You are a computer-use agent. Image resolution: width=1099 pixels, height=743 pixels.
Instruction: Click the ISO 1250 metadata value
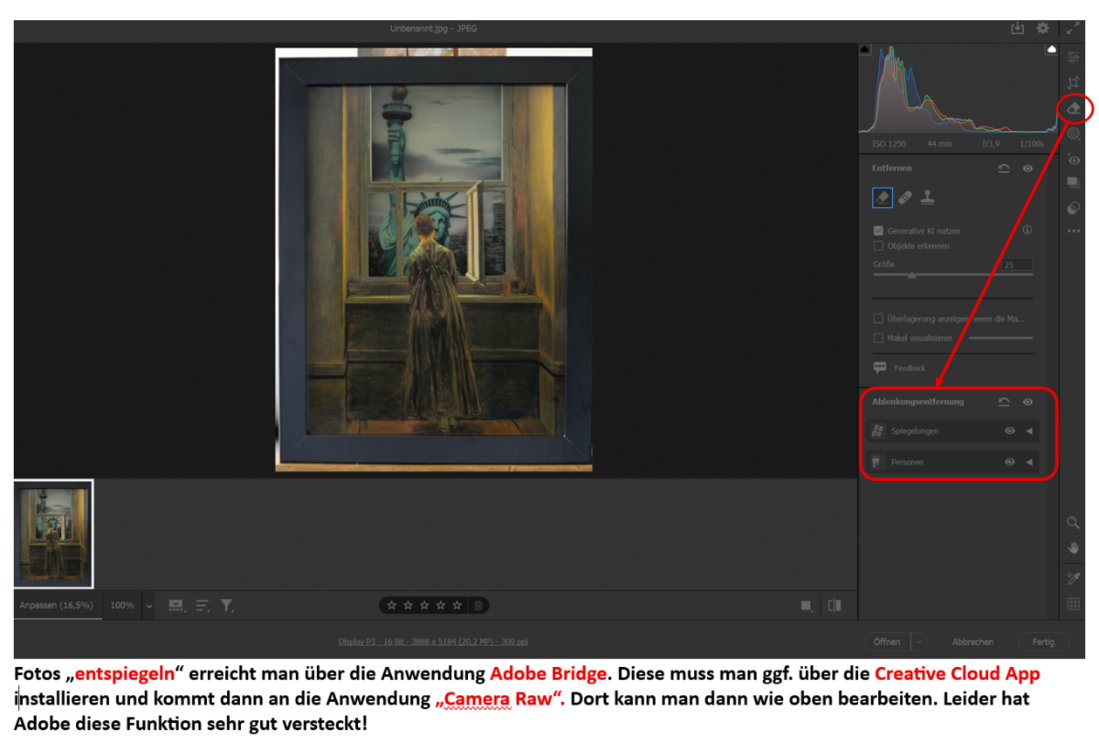[x=889, y=144]
